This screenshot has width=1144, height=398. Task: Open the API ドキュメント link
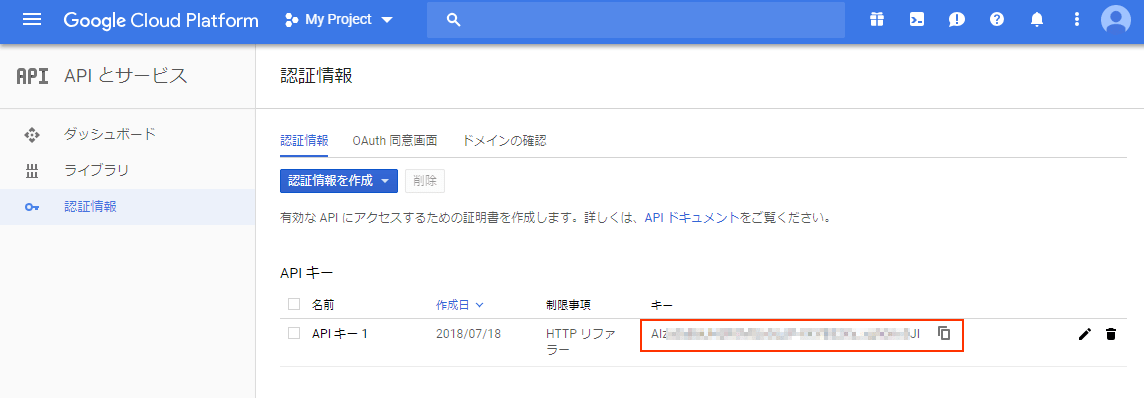tap(692, 218)
